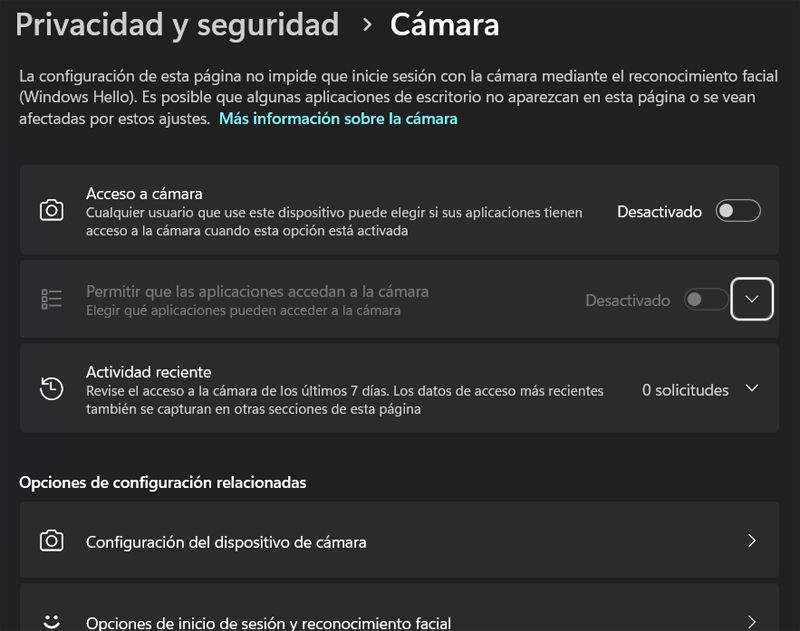Expand the Actividad reciente section

(x=752, y=388)
